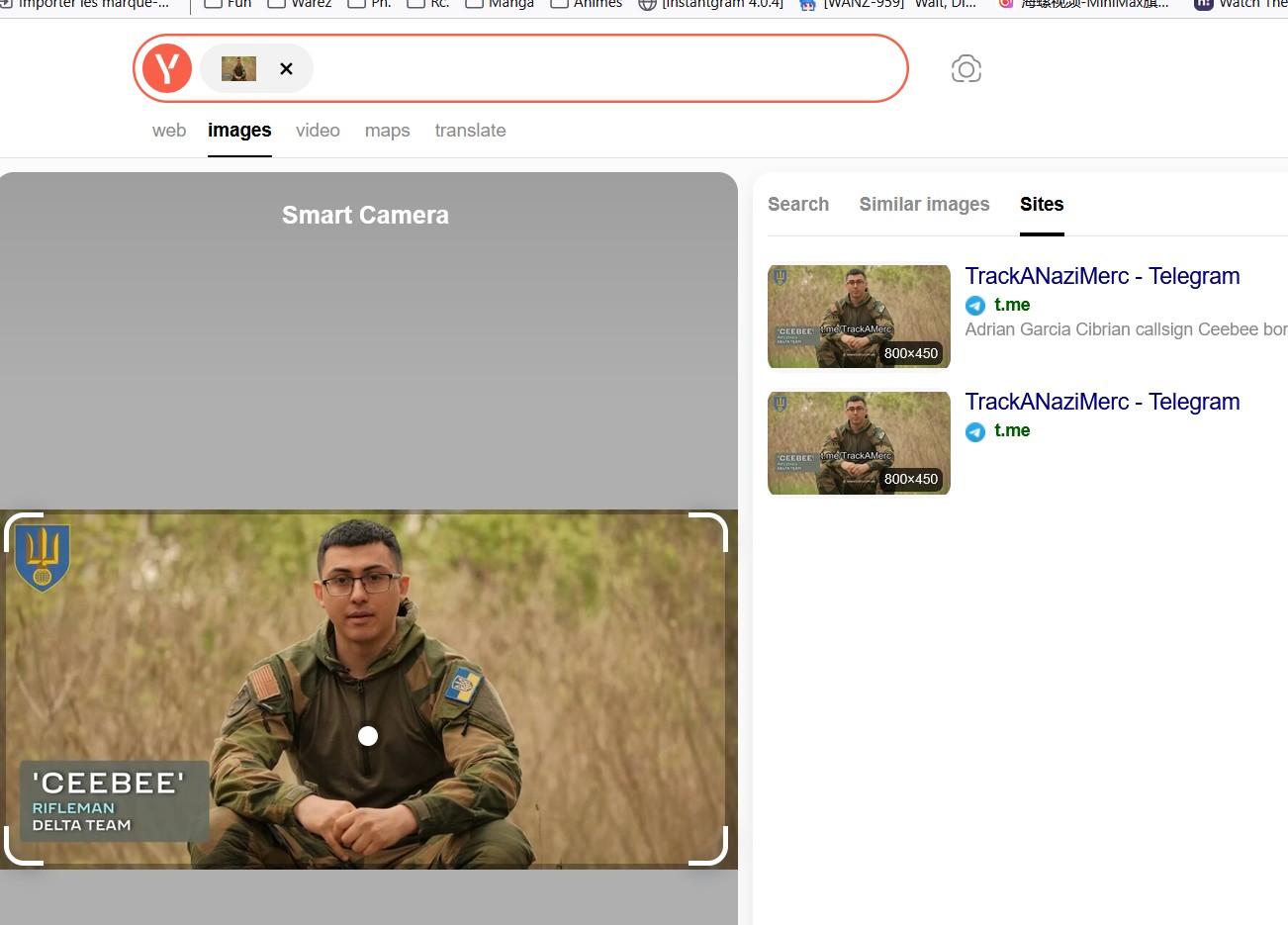This screenshot has height=925, width=1288.
Task: Select the Sites tab
Action: click(x=1042, y=204)
